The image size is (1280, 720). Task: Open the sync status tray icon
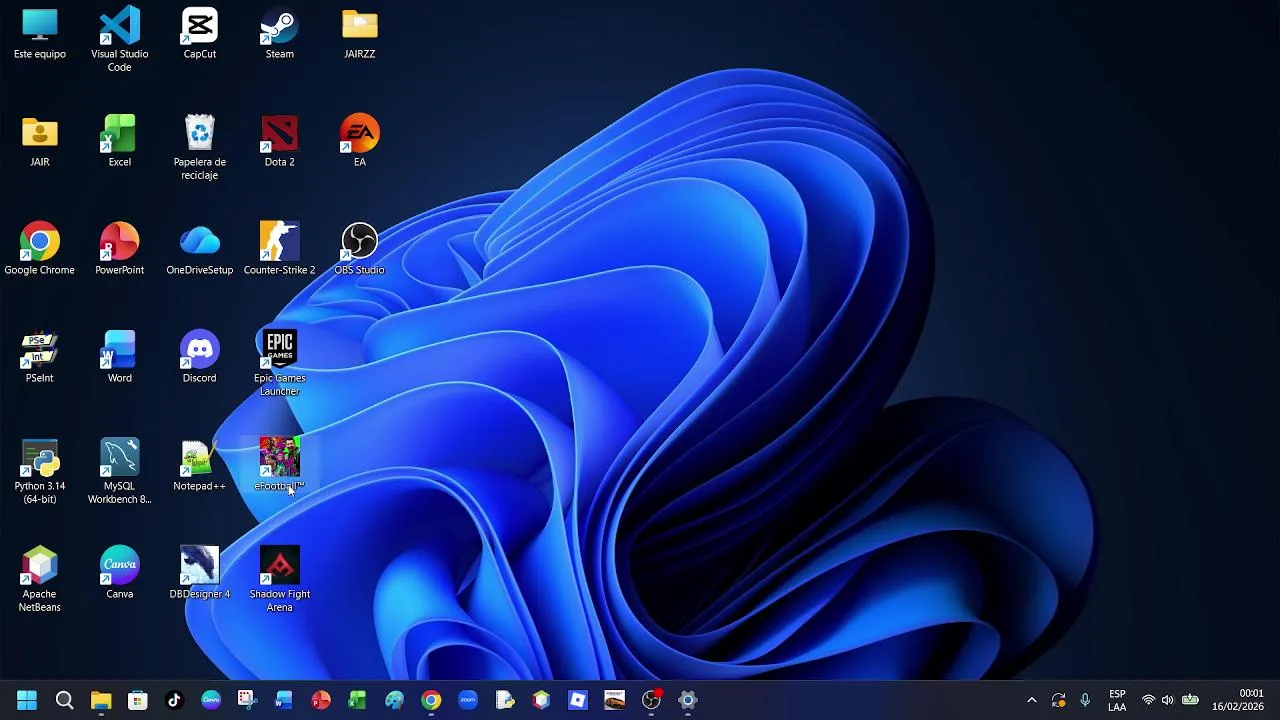tap(1059, 700)
